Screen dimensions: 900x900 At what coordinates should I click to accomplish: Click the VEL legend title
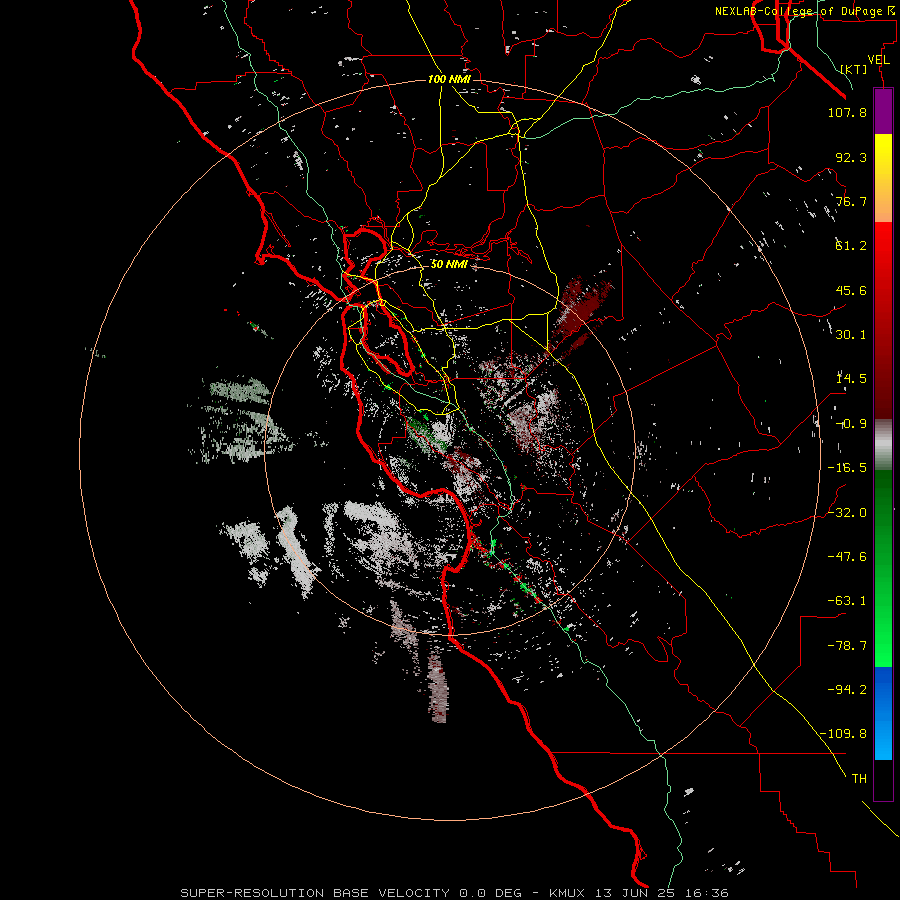878,60
